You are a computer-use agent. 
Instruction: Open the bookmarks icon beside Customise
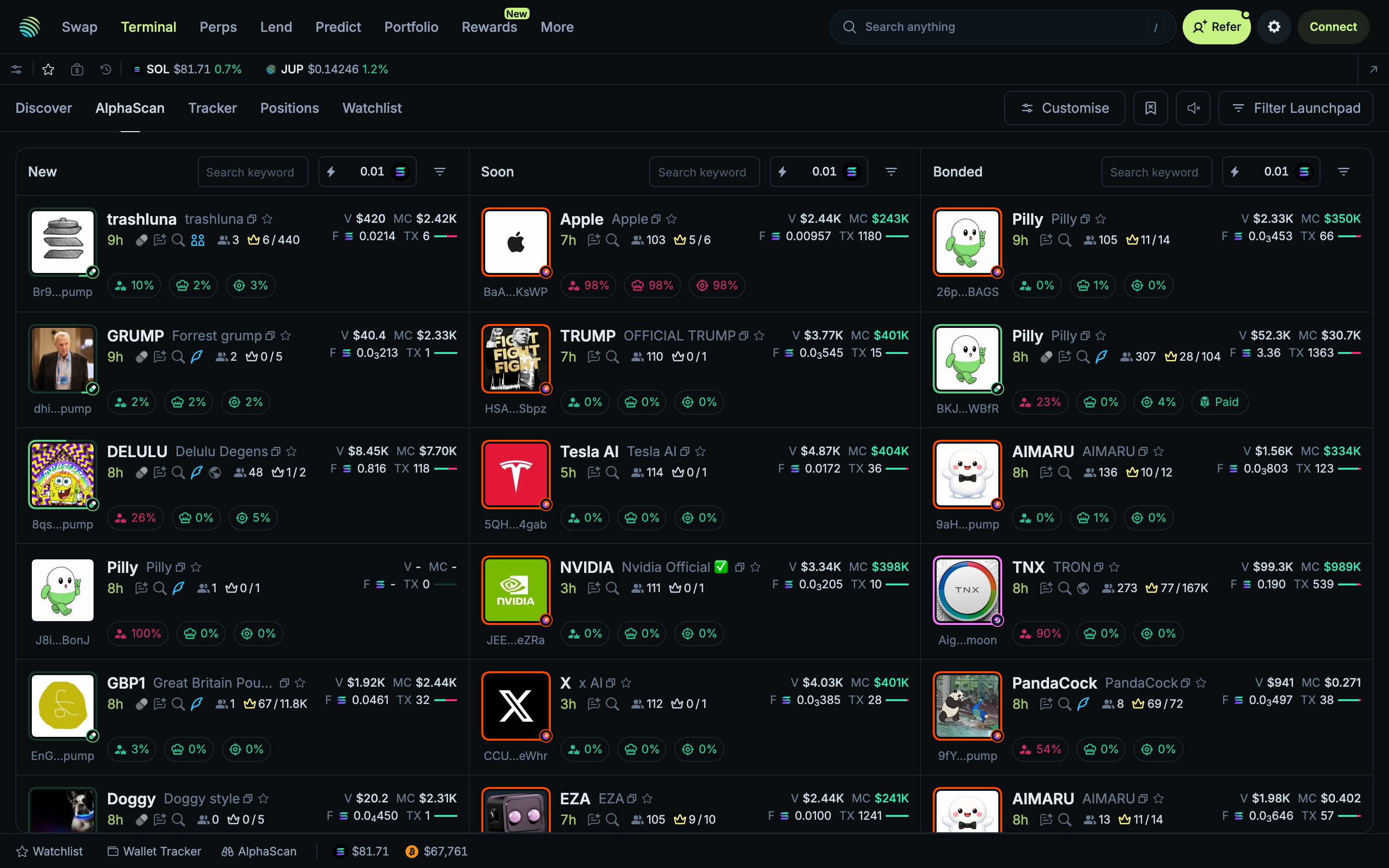click(x=1151, y=108)
